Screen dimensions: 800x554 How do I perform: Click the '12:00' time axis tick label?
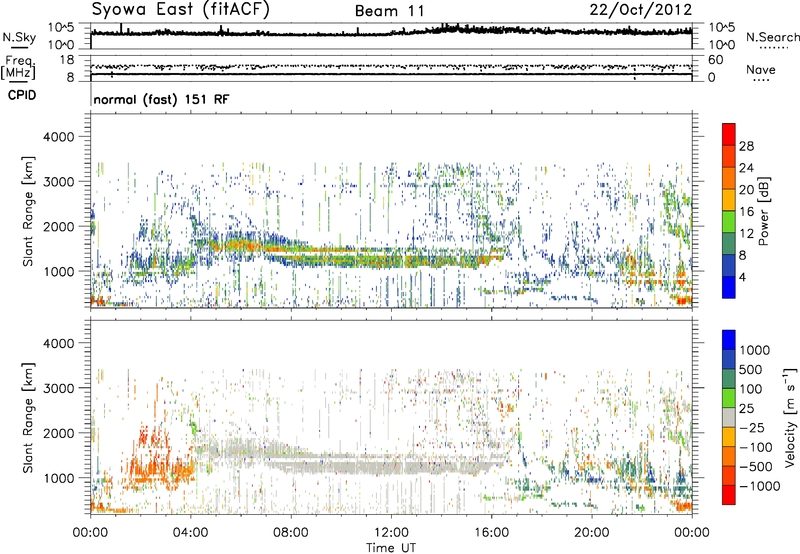(x=391, y=533)
